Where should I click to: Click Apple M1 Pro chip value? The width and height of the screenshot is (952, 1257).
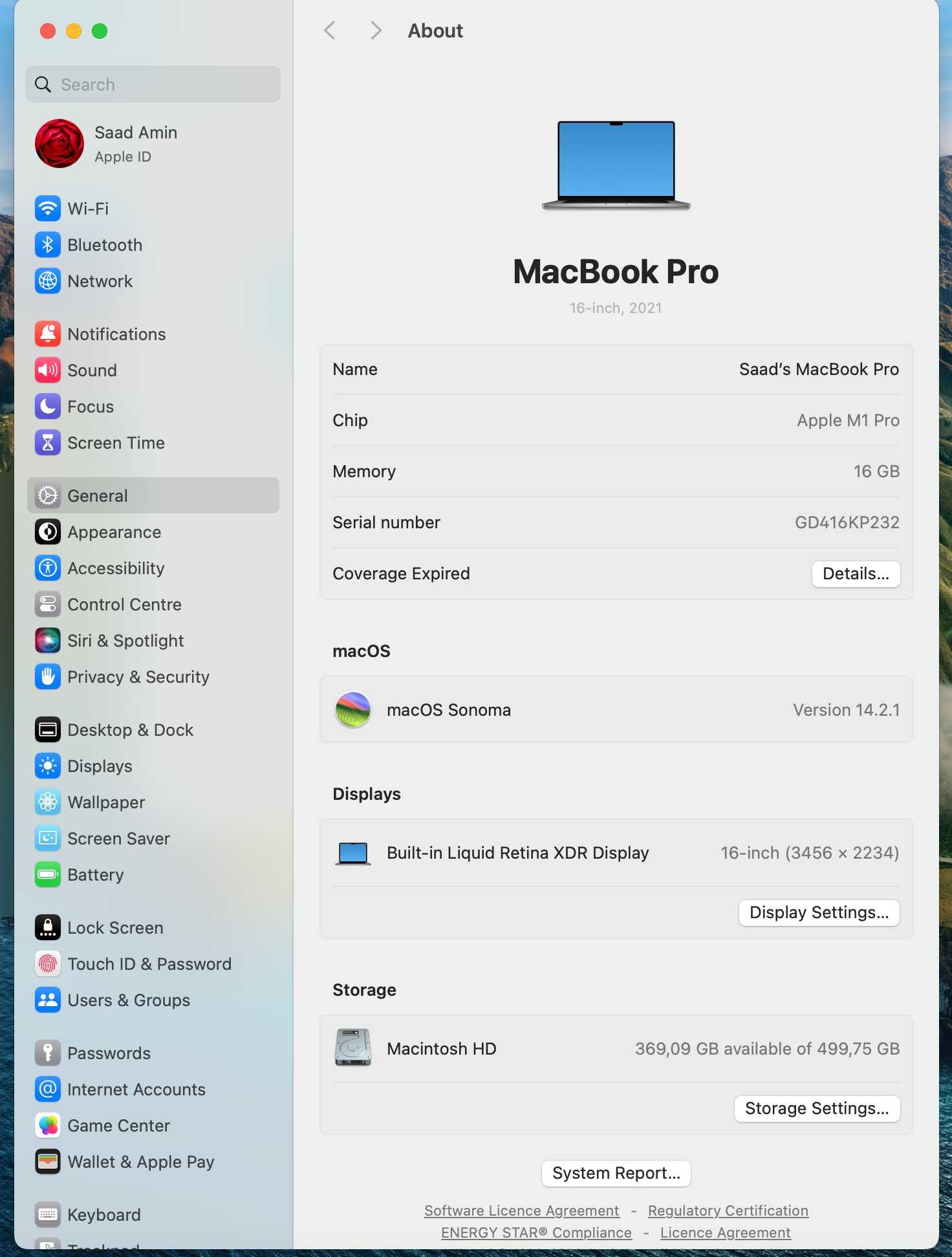[x=848, y=420]
